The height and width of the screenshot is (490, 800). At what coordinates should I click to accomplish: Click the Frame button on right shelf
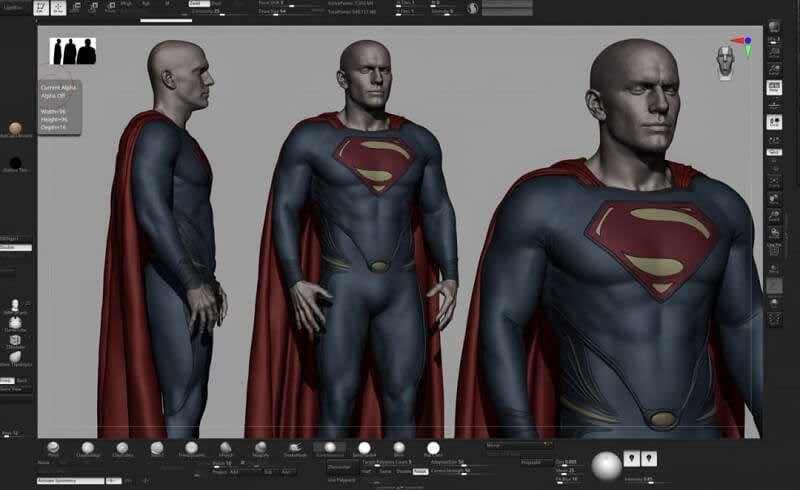[774, 181]
